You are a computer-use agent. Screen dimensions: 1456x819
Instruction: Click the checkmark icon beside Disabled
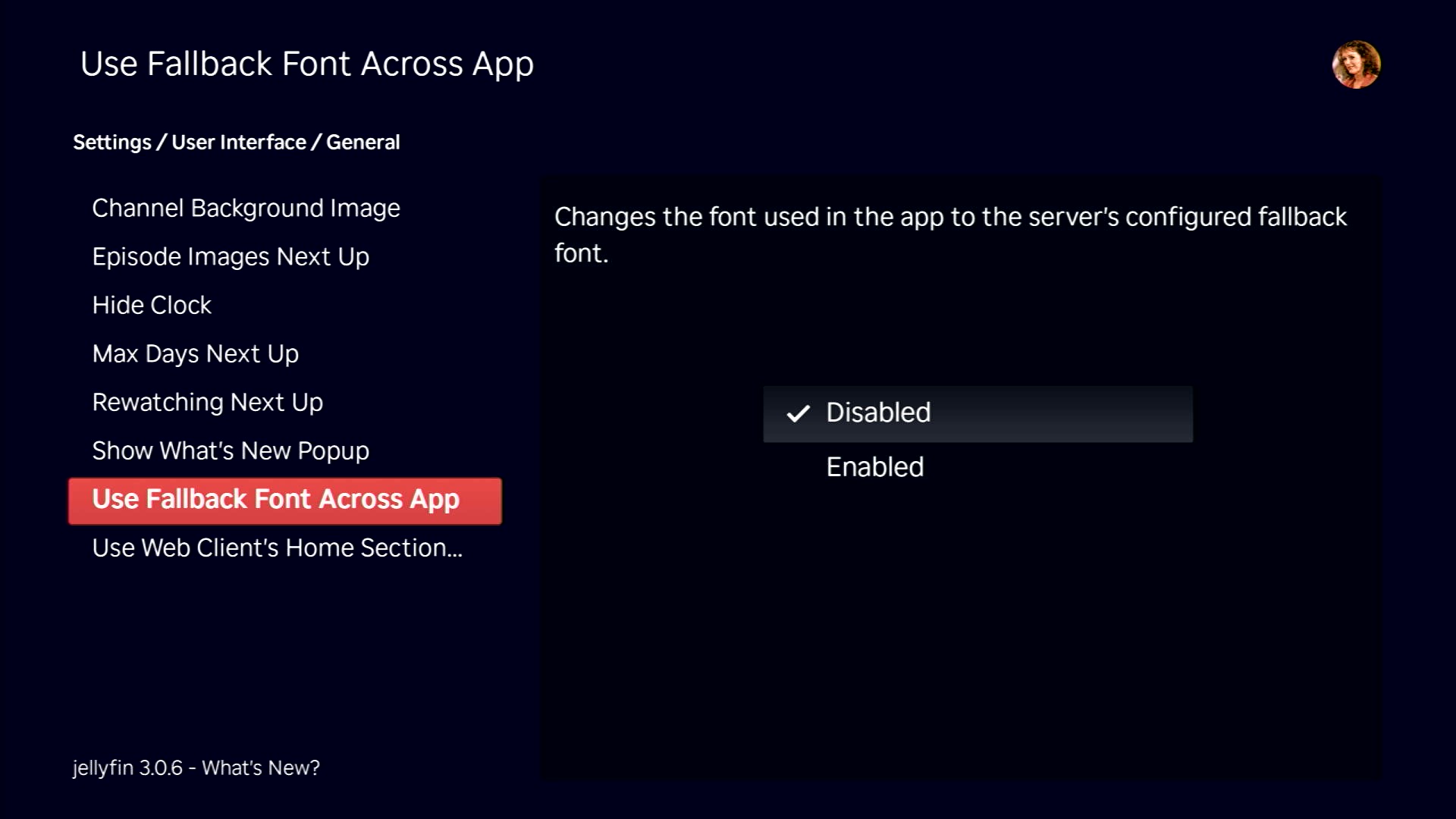[798, 413]
